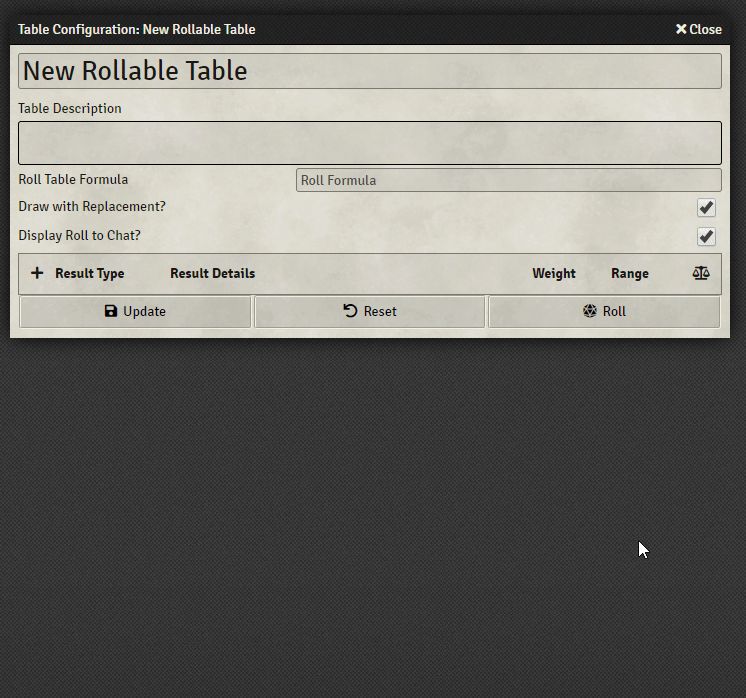This screenshot has width=746, height=698.
Task: Normalize result weights via scales icon
Action: point(701,273)
